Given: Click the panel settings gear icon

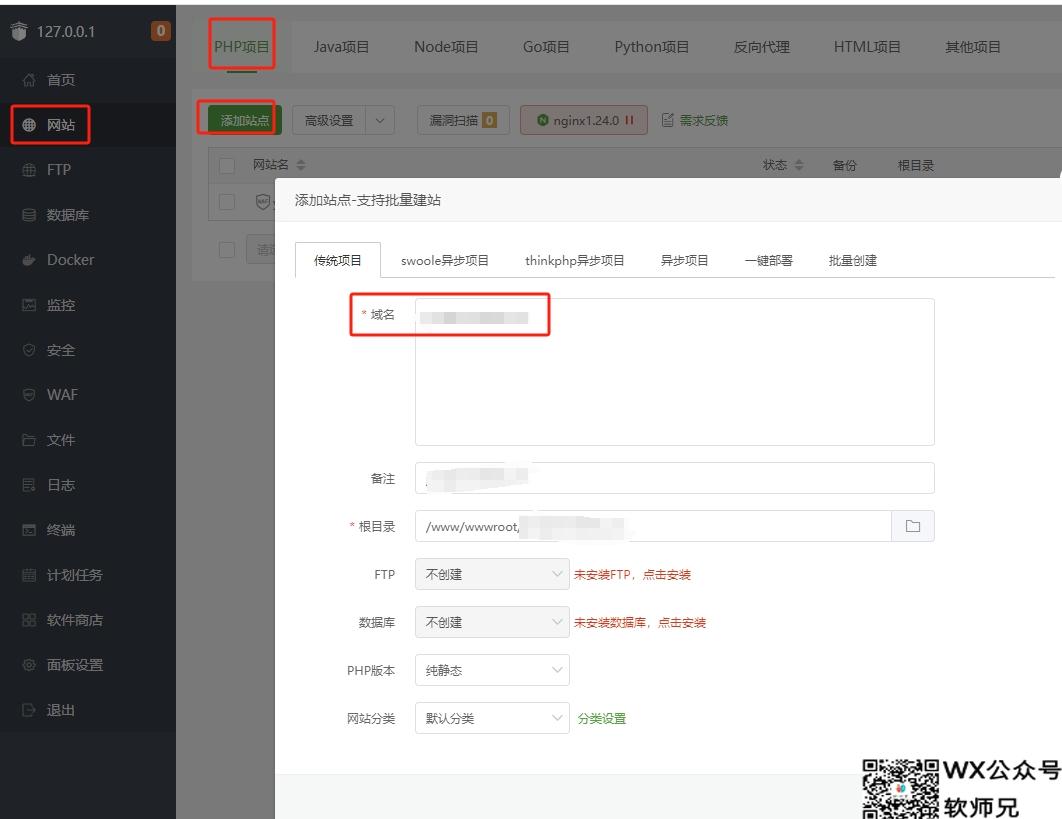Looking at the screenshot, I should coord(29,665).
